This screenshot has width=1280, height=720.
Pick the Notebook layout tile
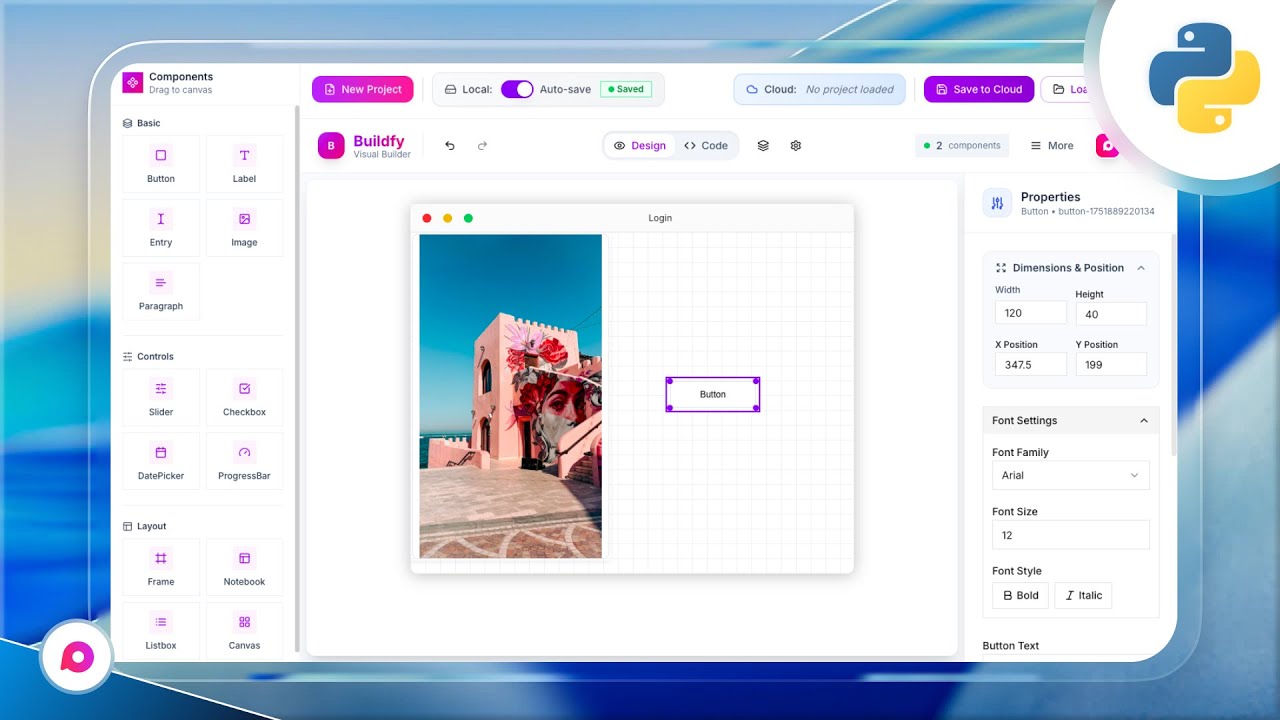point(244,567)
